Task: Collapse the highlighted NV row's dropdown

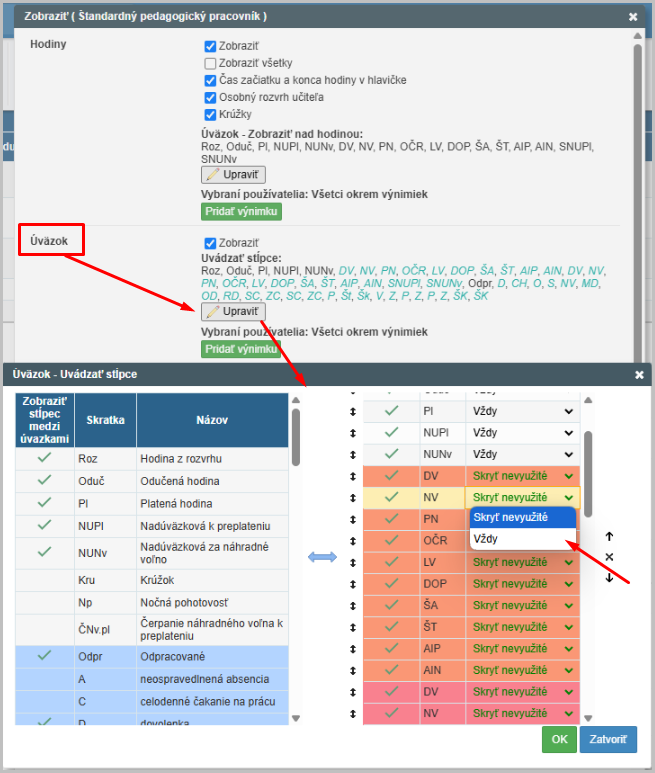Action: pyautogui.click(x=522, y=497)
